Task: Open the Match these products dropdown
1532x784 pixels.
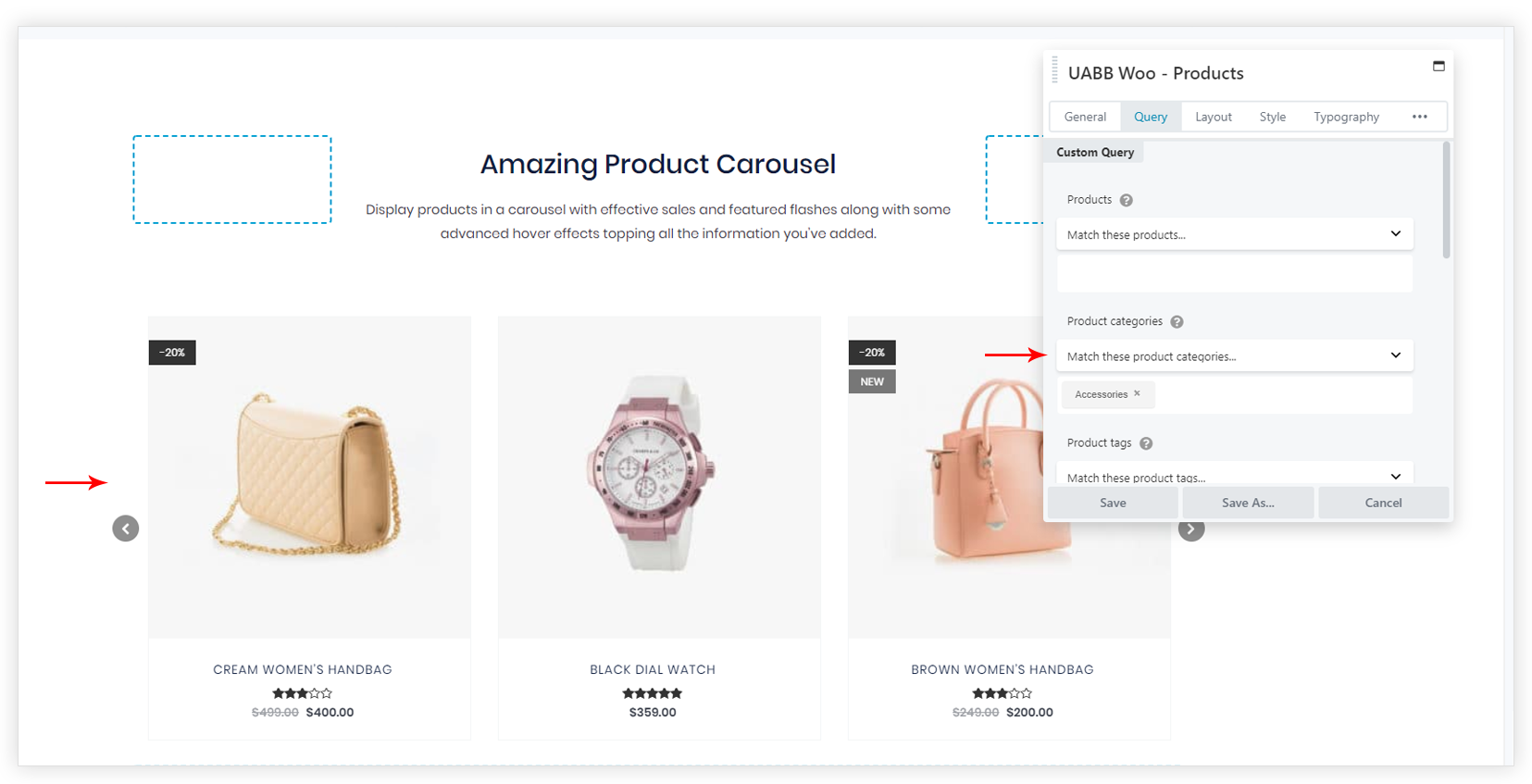Action: [1235, 234]
